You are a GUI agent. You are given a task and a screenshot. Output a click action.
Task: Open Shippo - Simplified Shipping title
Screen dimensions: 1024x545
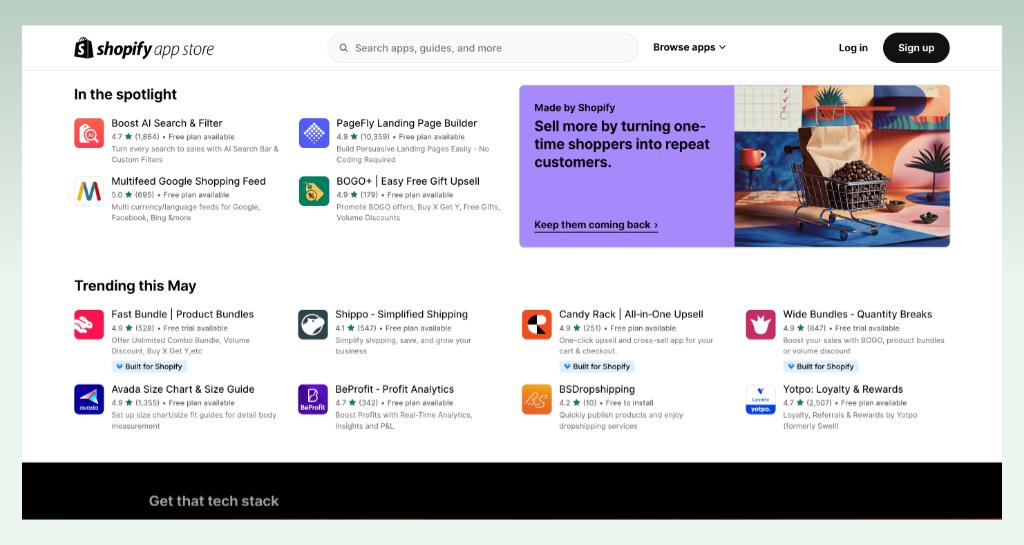402,314
